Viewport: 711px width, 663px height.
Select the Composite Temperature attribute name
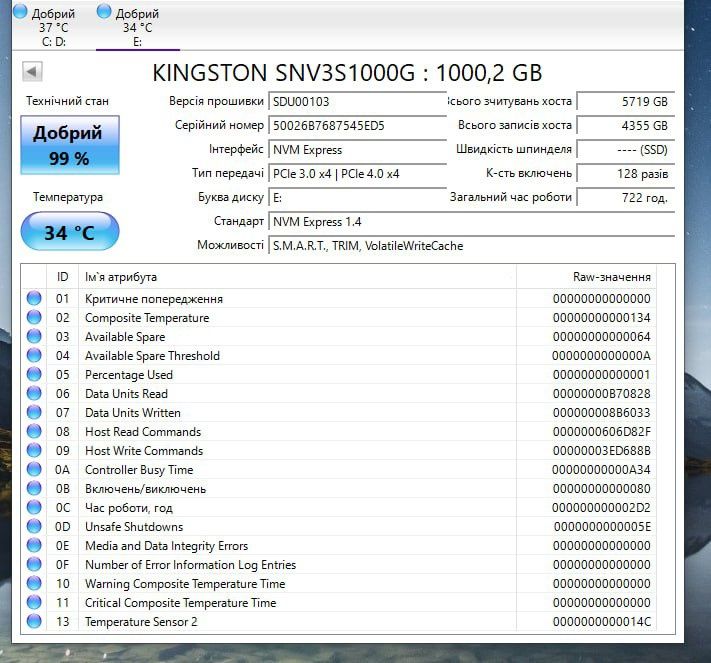147,318
